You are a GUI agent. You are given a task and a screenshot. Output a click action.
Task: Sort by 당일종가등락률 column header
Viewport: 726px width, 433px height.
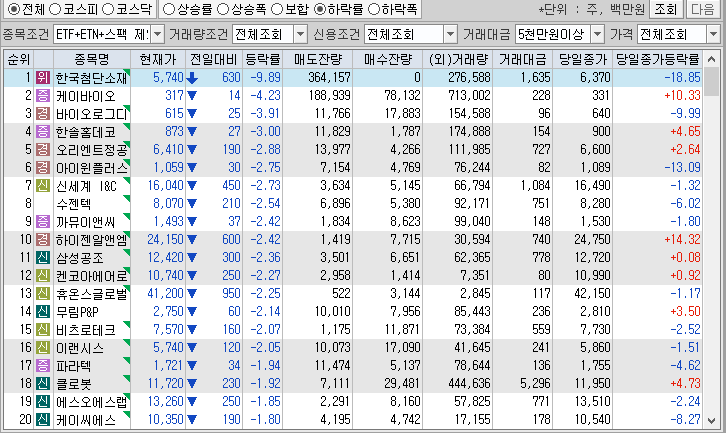[657, 59]
